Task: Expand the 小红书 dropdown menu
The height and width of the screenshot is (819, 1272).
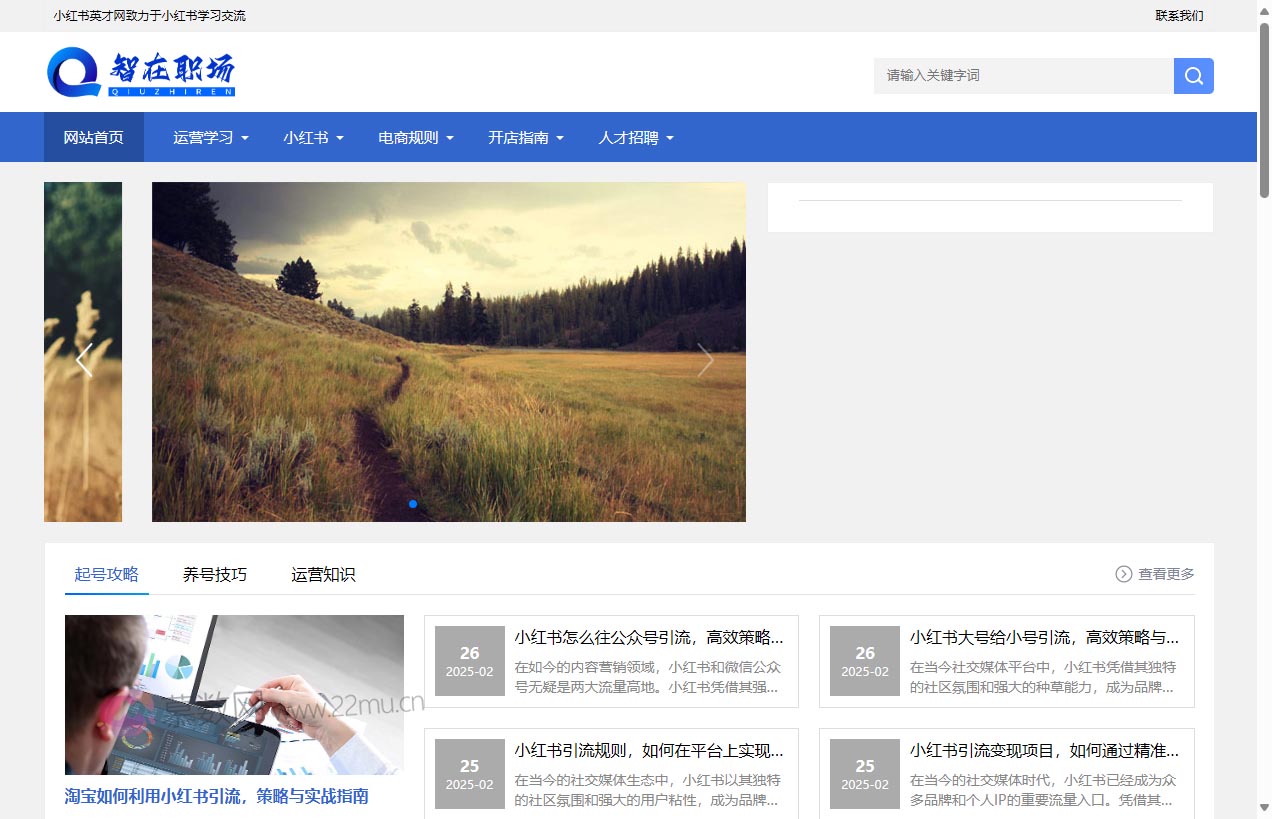Action: point(313,137)
